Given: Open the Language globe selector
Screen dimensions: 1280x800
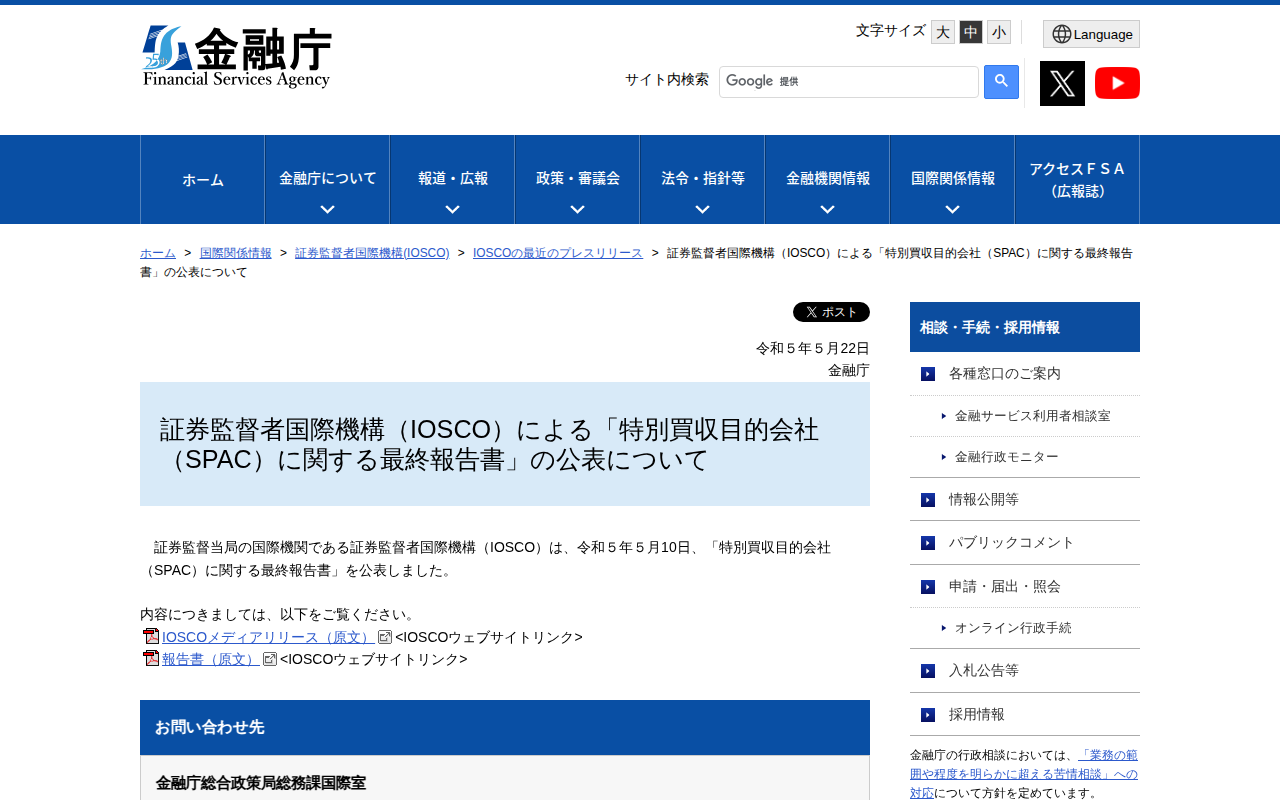Looking at the screenshot, I should coord(1091,33).
